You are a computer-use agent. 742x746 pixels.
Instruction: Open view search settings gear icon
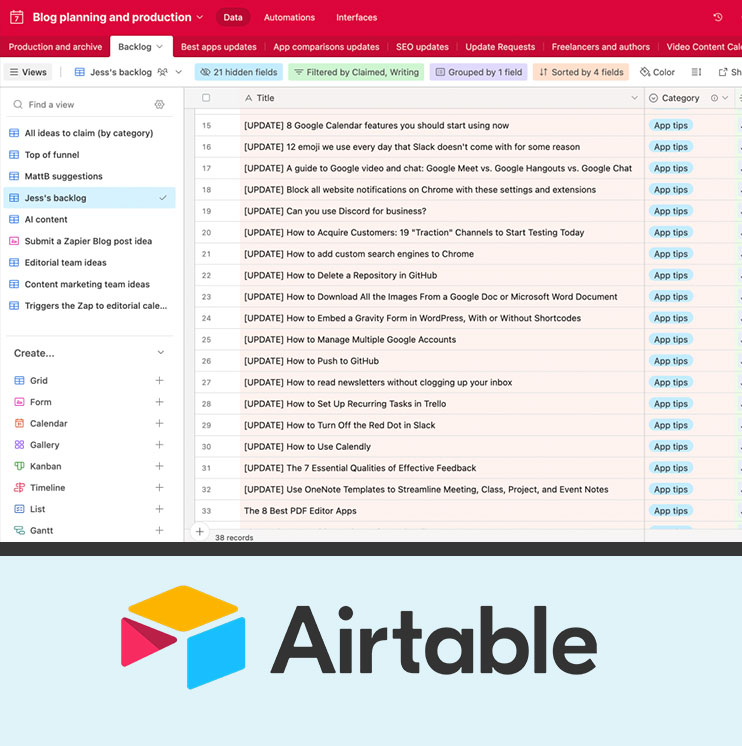[x=159, y=104]
